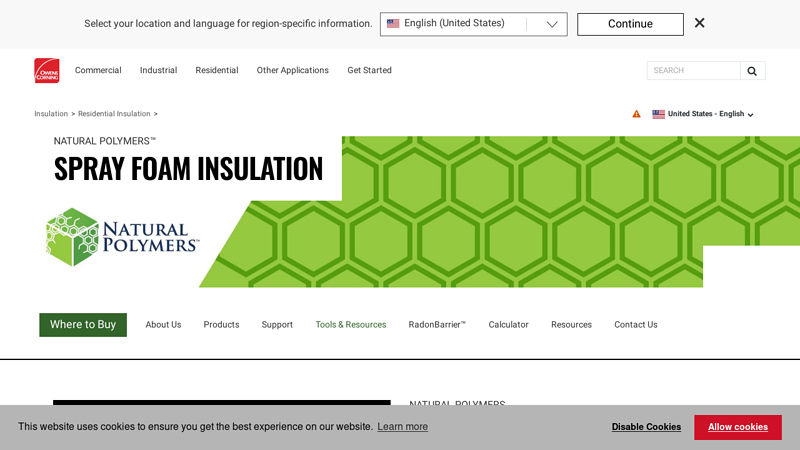Open the Calculator tab
The width and height of the screenshot is (800, 450).
tap(509, 324)
